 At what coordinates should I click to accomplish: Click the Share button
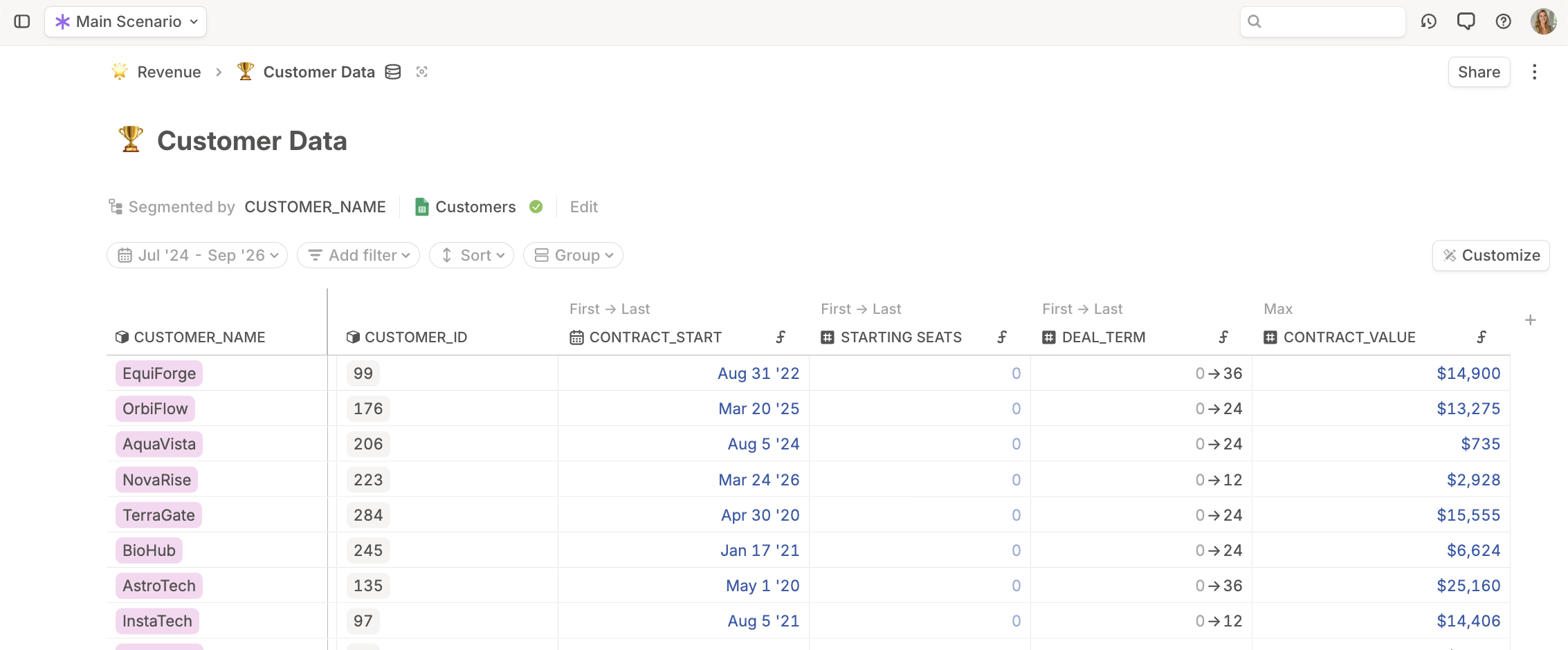click(1479, 72)
